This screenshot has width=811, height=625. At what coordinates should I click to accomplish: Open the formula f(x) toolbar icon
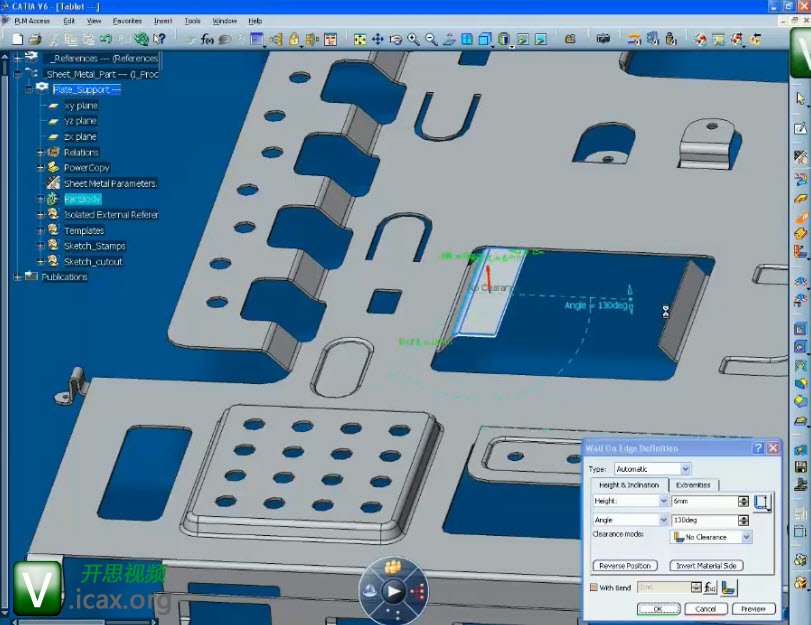coord(208,40)
